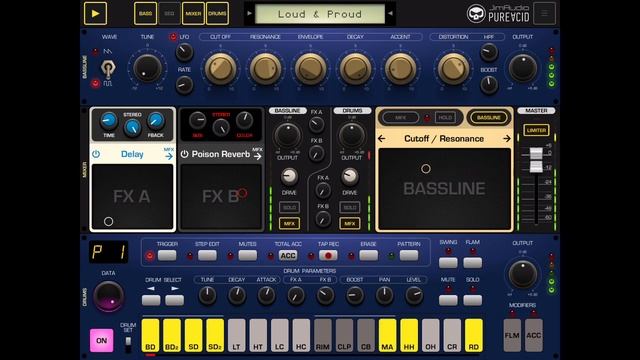Click the mixer DRUMS OUTPUT knob

tap(351, 136)
